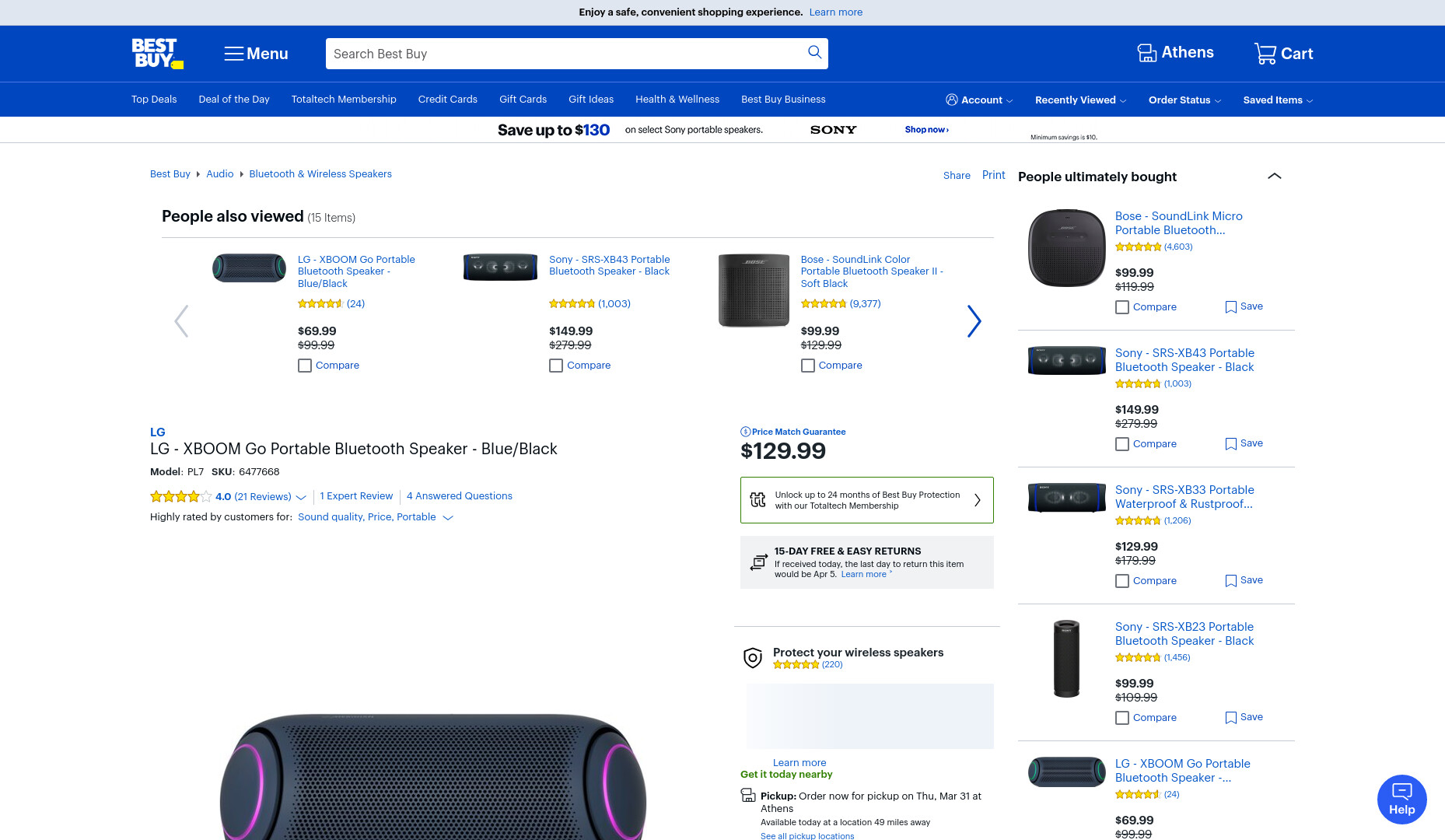Open the 4 Answered Questions link
Viewport: 1445px width, 840px height.
pyautogui.click(x=460, y=496)
